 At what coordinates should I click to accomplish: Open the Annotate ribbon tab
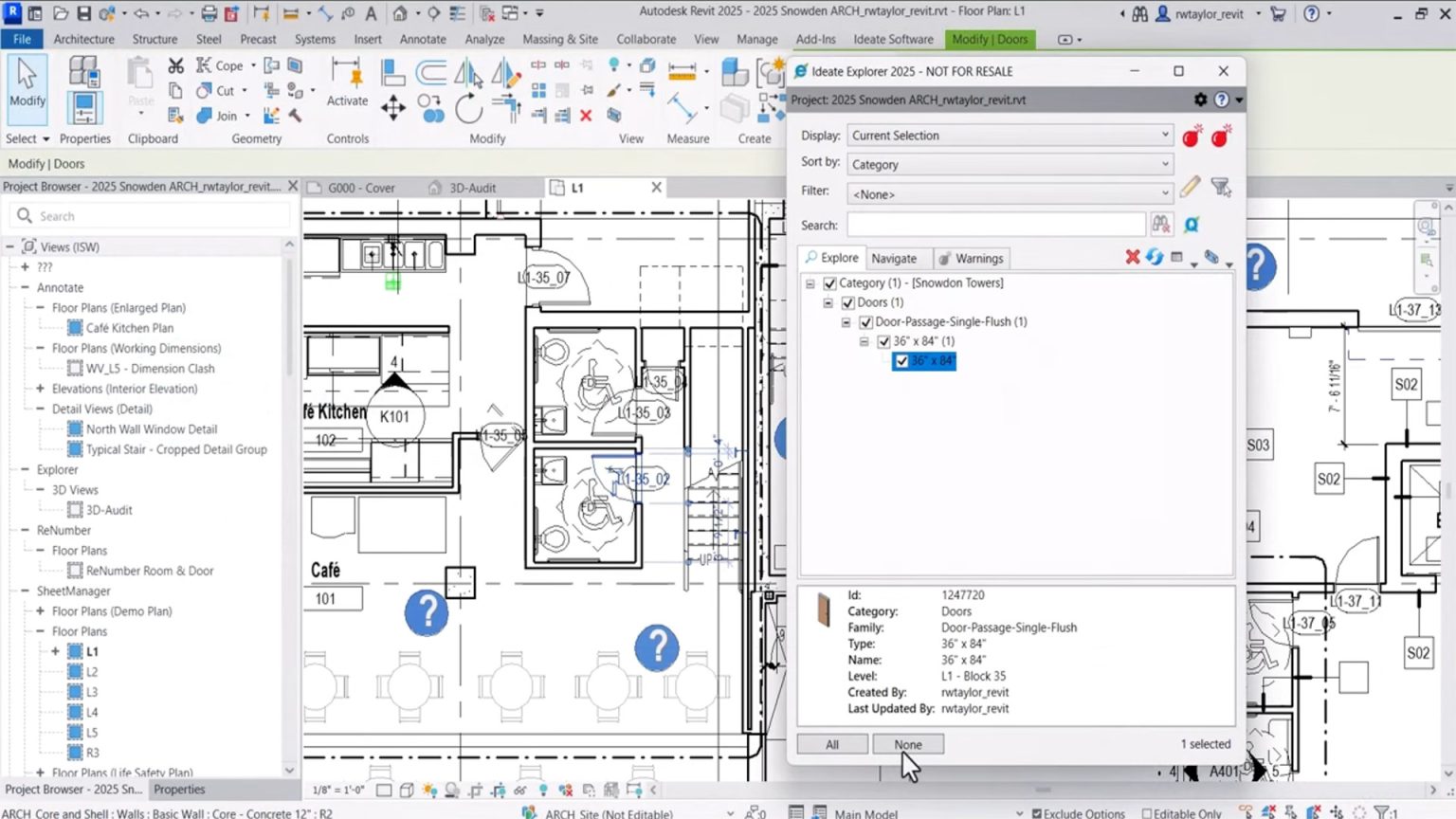point(423,39)
